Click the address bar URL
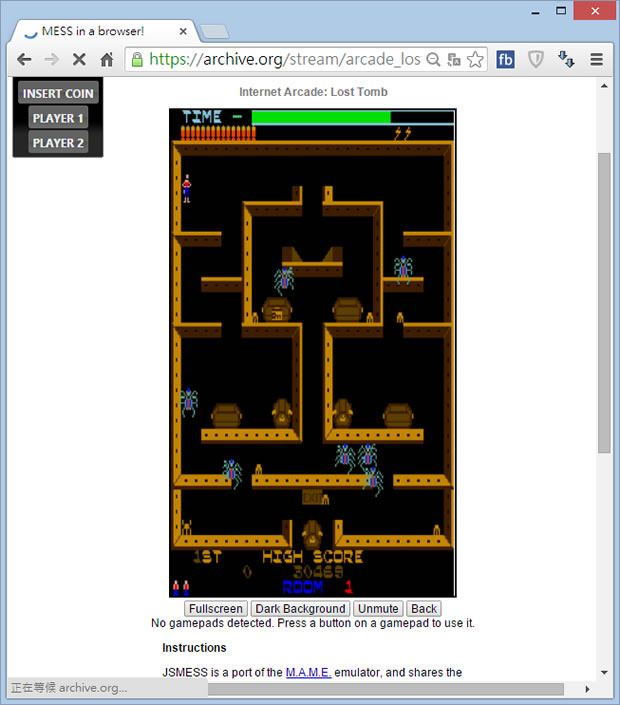 tap(285, 60)
